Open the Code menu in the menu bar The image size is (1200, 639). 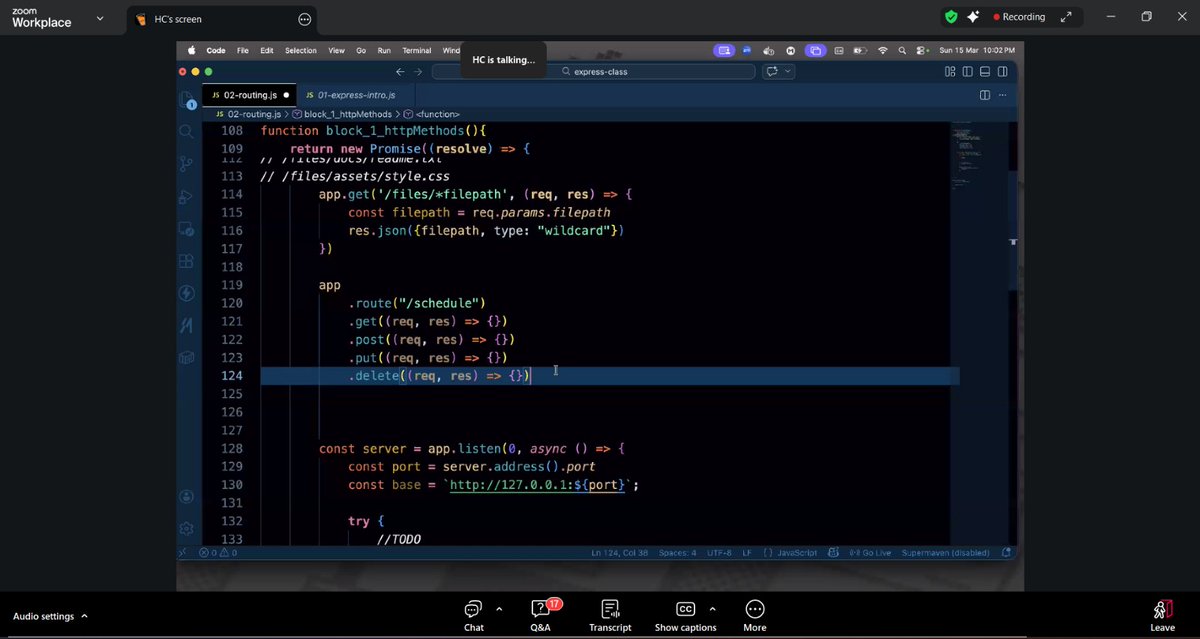pyautogui.click(x=216, y=50)
